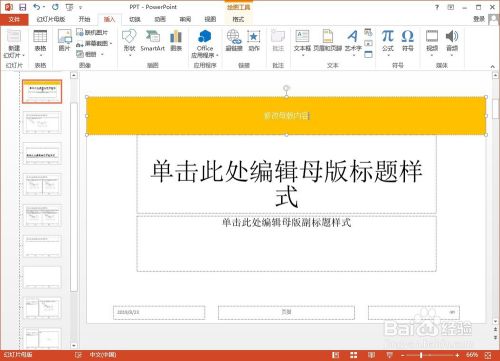The width and height of the screenshot is (500, 361).
Task: Click the thumbnail panel scroll down arrow
Action: click(x=74, y=346)
